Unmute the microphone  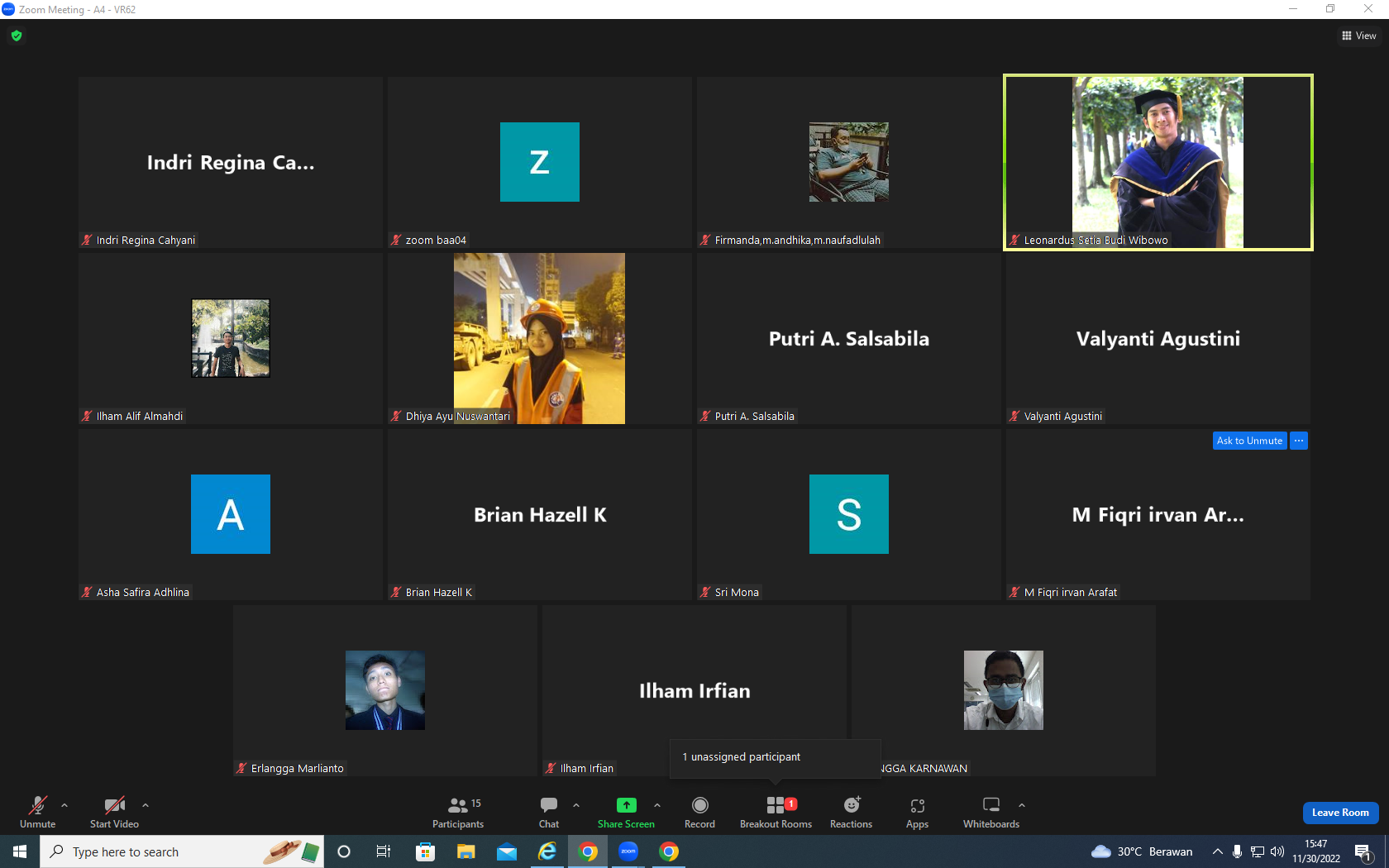click(38, 812)
